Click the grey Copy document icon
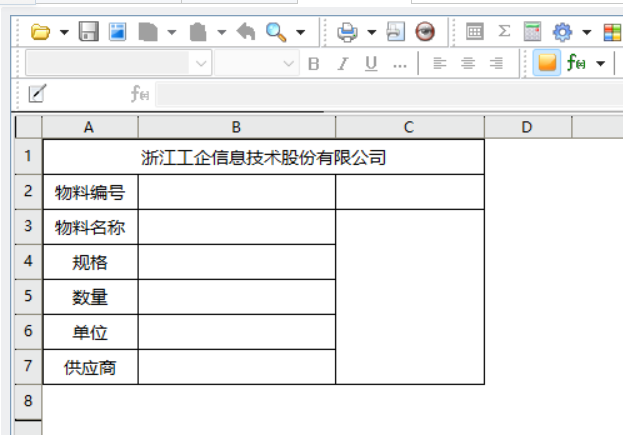This screenshot has height=435, width=623. (148, 32)
